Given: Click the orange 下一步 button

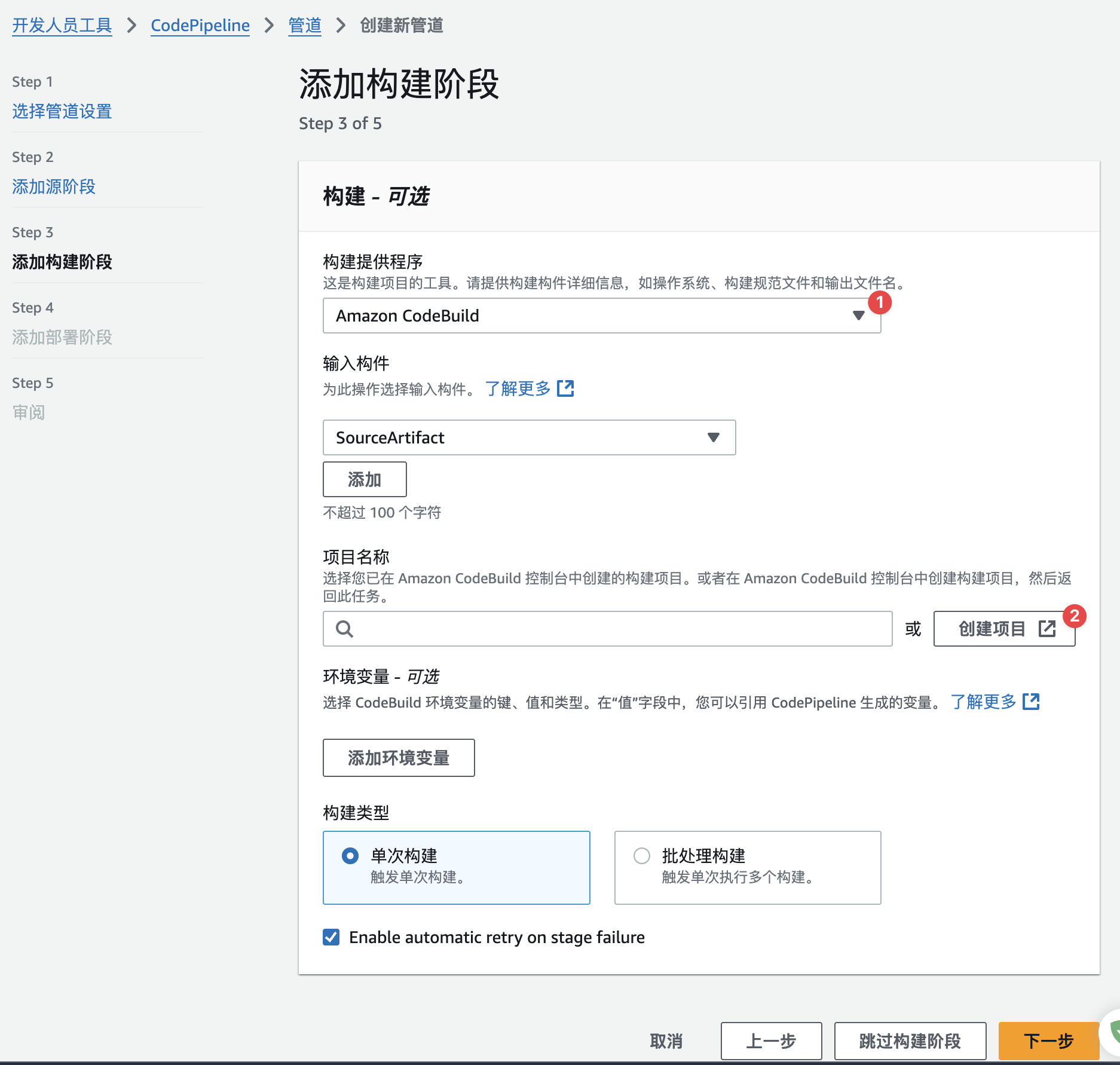Looking at the screenshot, I should click(x=1049, y=1041).
